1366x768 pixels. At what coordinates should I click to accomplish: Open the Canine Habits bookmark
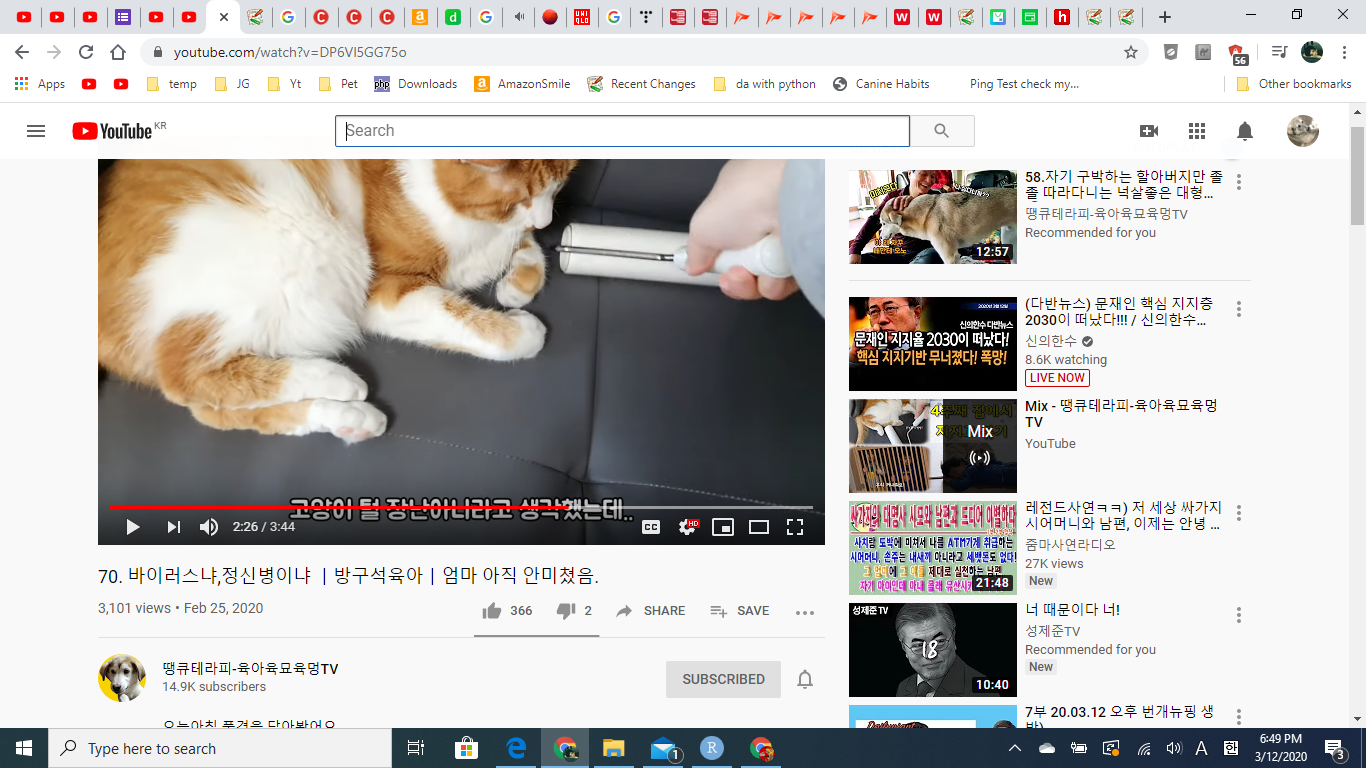click(x=881, y=84)
